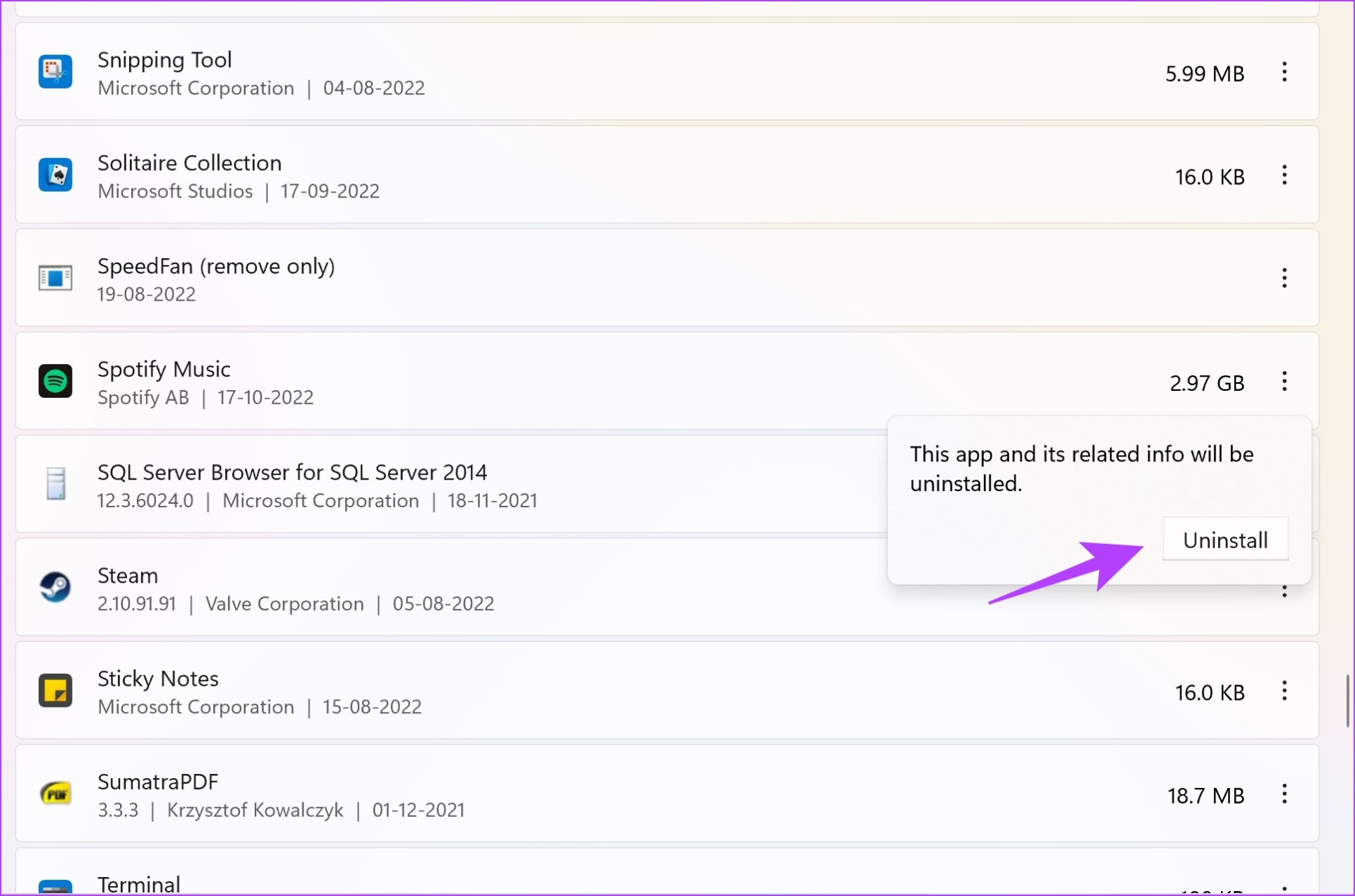
Task: Select the Steam app name
Action: [128, 575]
